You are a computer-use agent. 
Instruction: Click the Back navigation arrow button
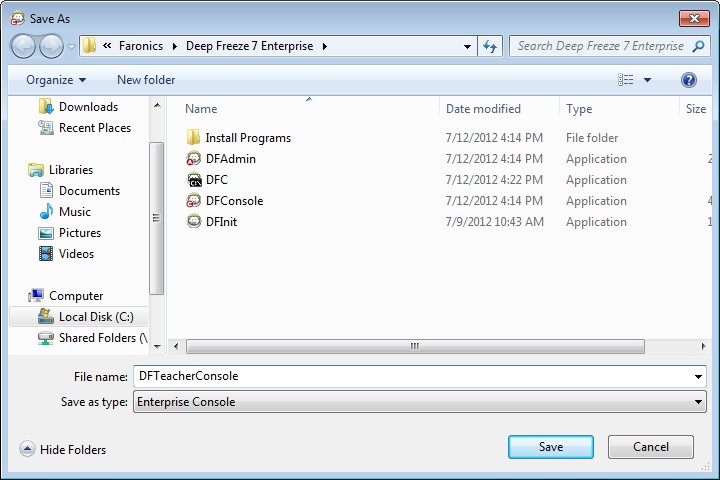point(23,46)
